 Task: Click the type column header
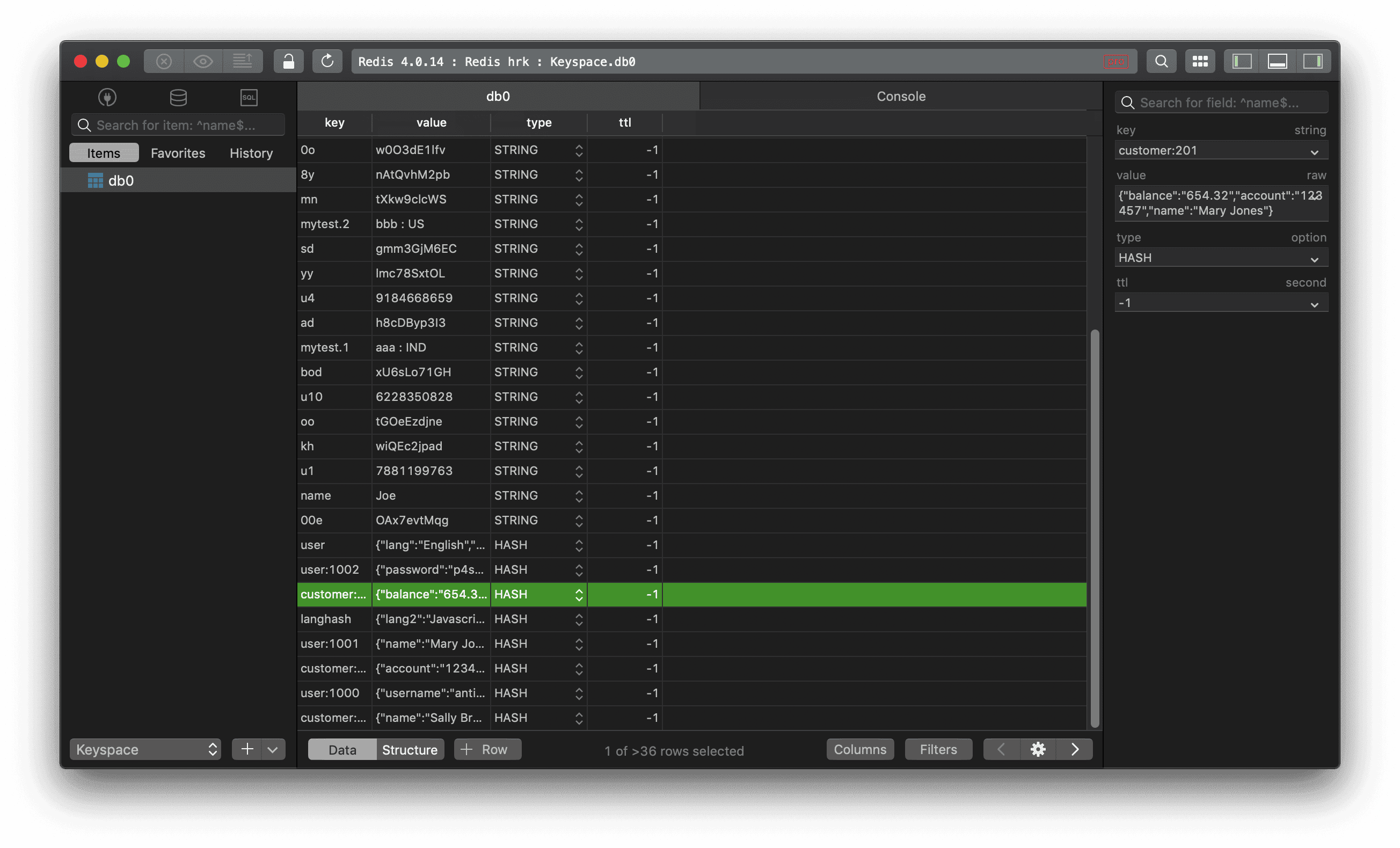538,122
